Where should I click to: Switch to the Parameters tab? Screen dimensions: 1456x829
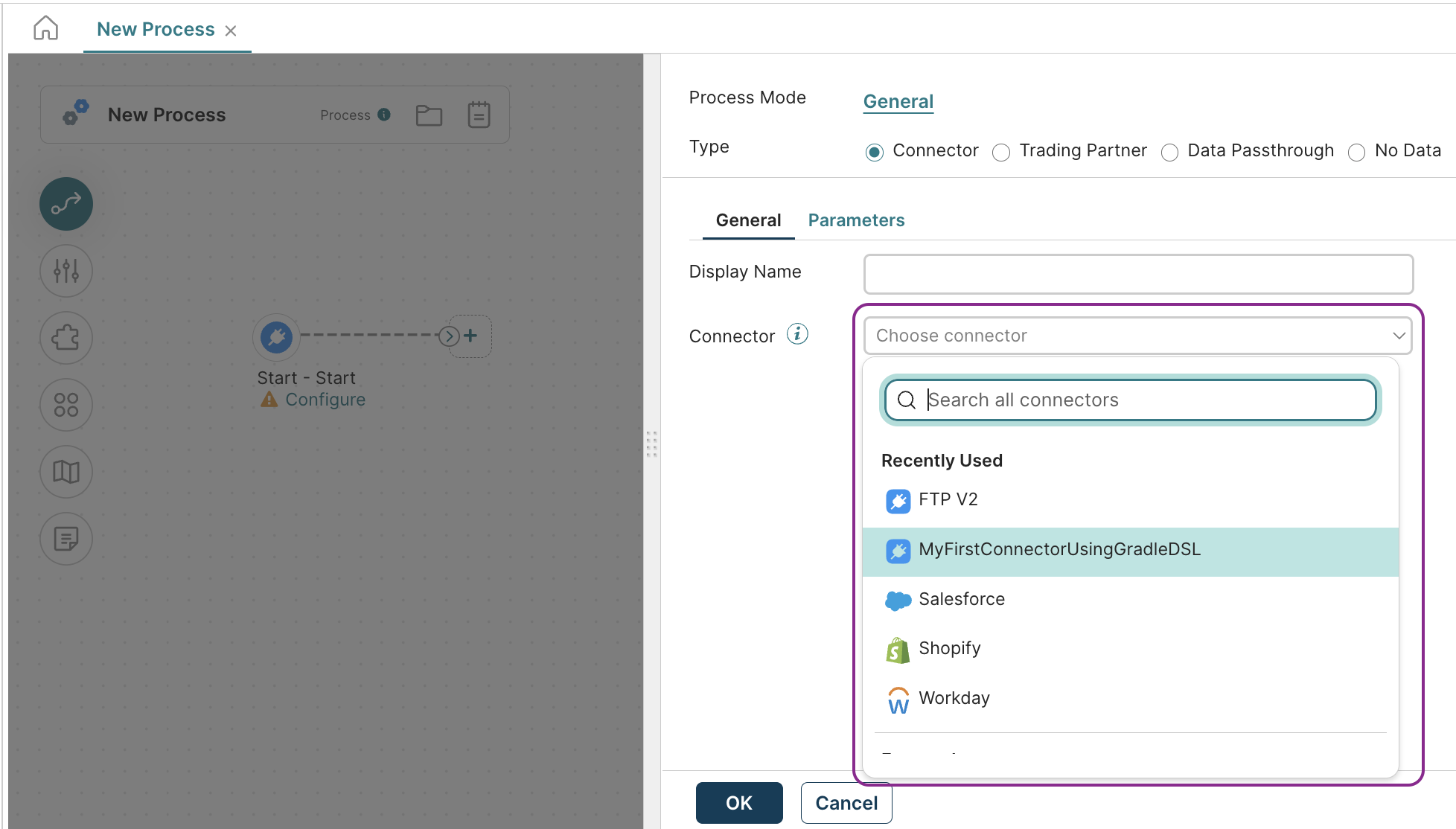[856, 220]
